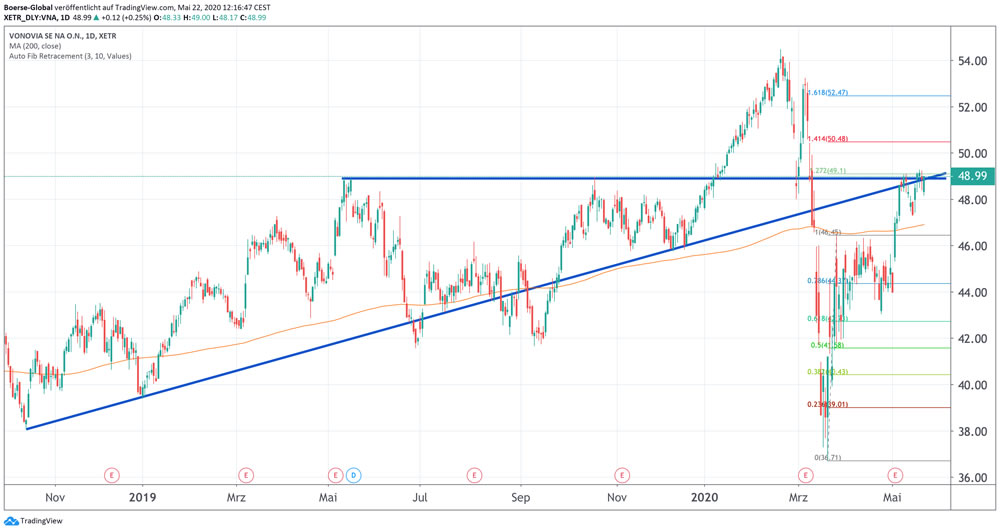Select the 'Auto Fib Retracement (3, 10, Values)' legend
The width and height of the screenshot is (1000, 532).
pos(70,56)
